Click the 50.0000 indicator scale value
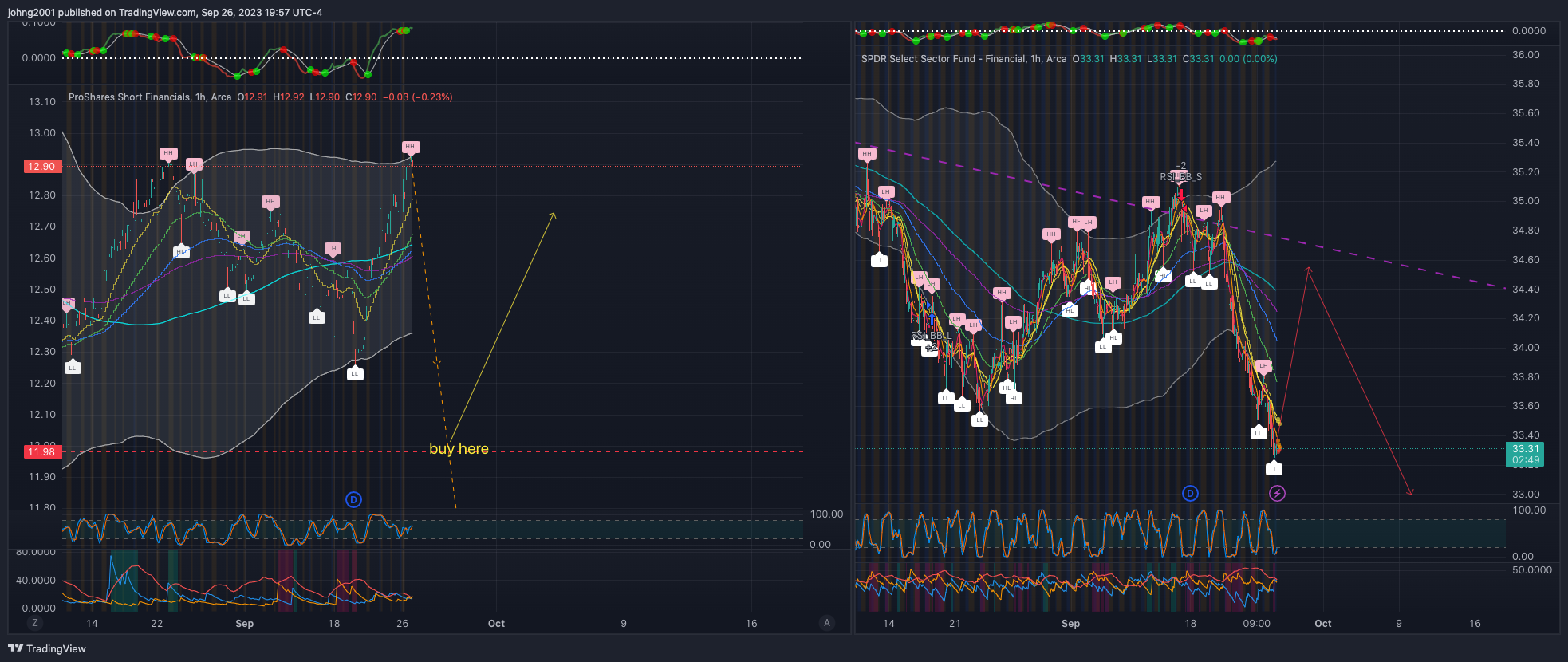Viewport: 1568px width, 662px height. pos(1532,570)
